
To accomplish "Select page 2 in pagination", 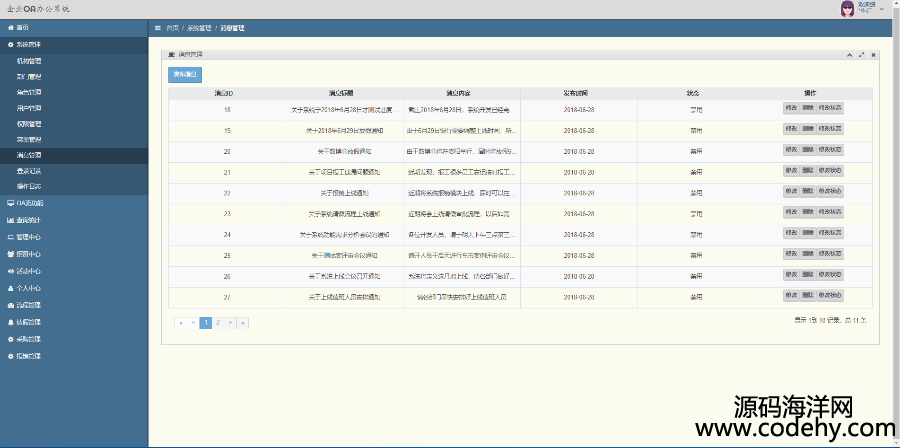I will tap(218, 323).
